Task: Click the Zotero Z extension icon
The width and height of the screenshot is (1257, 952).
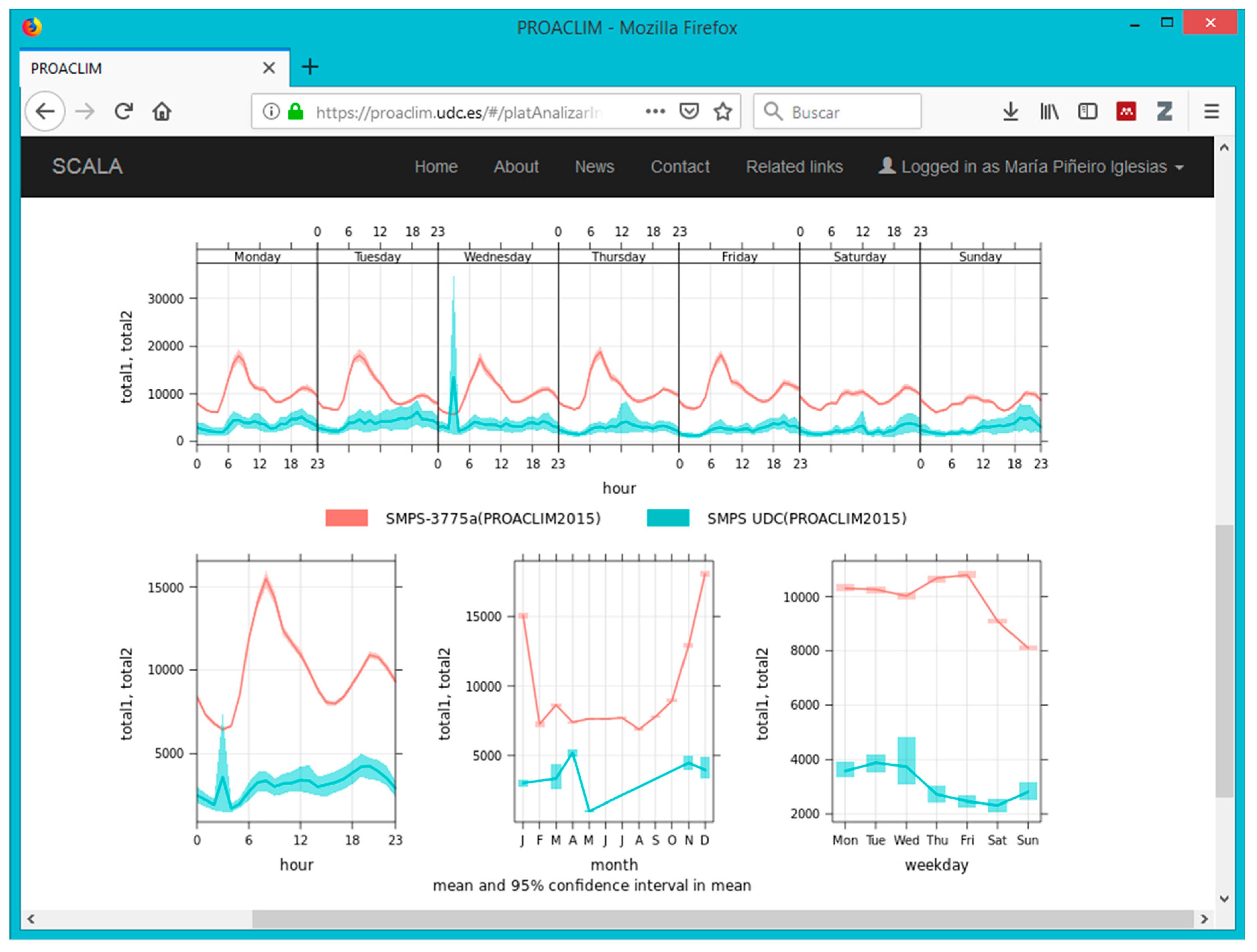Action: pyautogui.click(x=1164, y=111)
